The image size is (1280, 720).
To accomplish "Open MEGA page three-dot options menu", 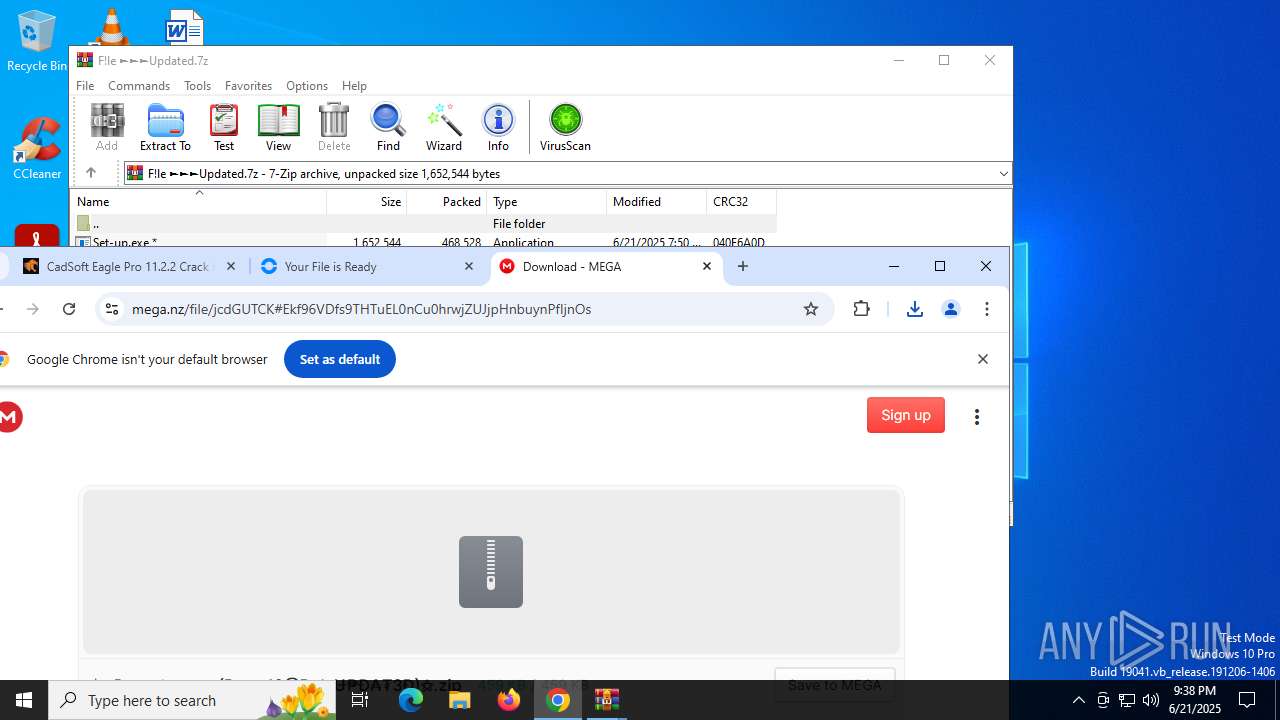I will pyautogui.click(x=977, y=416).
